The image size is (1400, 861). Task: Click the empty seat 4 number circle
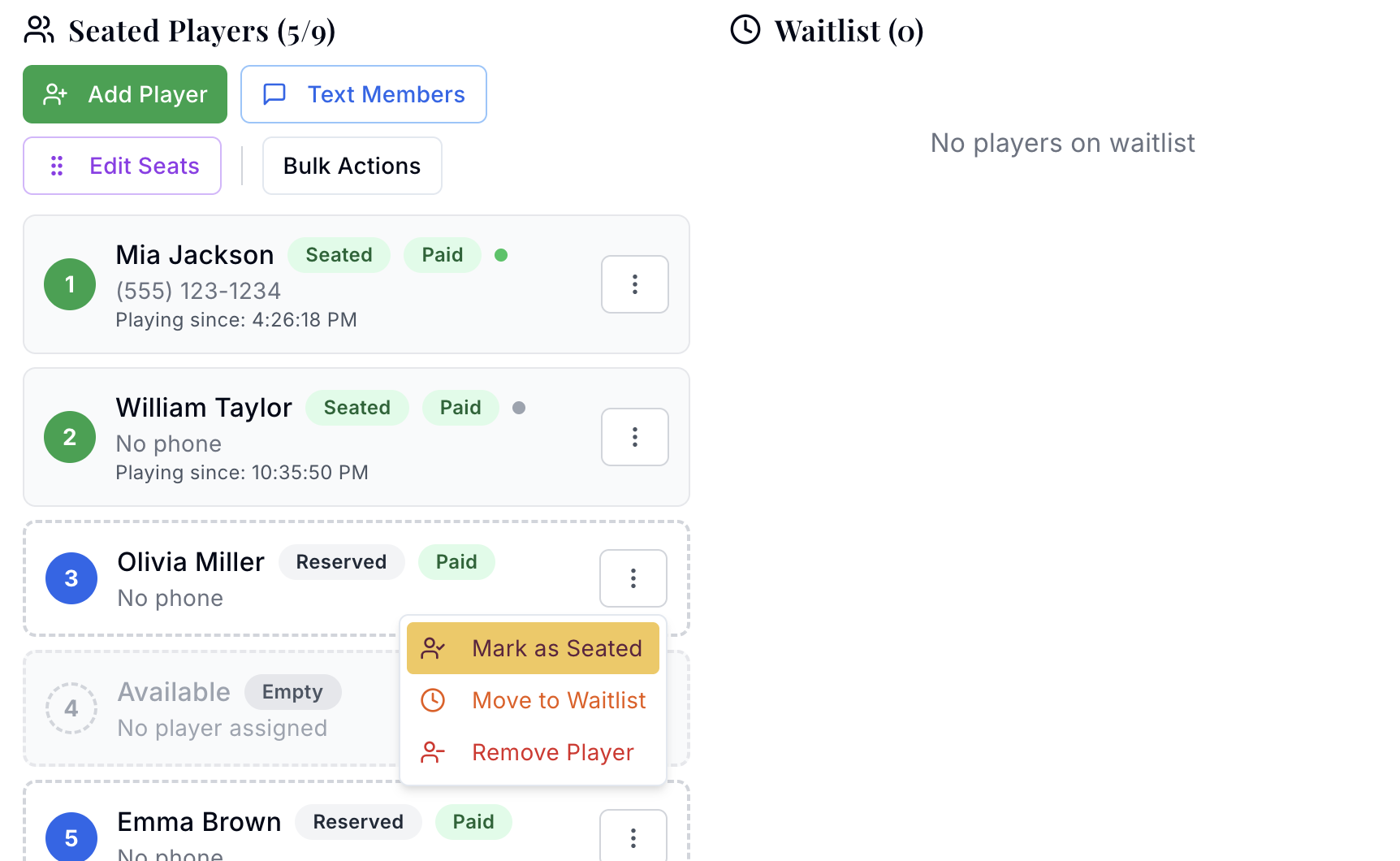[x=71, y=708]
